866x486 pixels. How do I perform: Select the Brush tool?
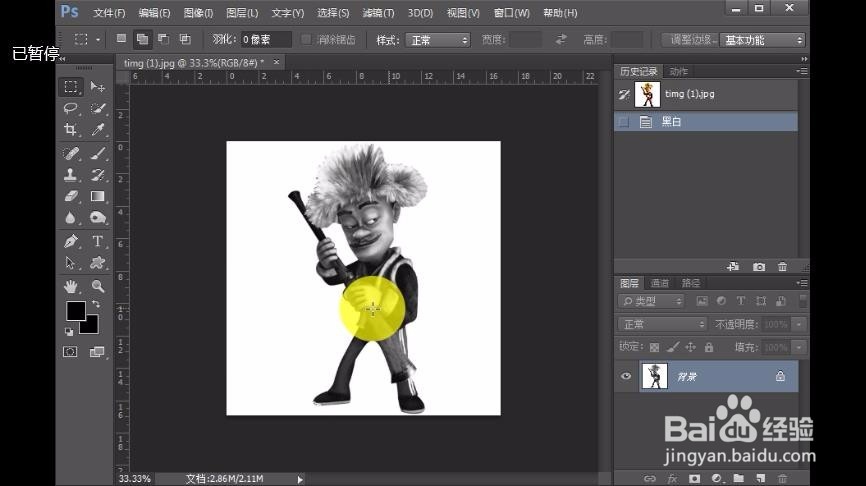point(98,153)
